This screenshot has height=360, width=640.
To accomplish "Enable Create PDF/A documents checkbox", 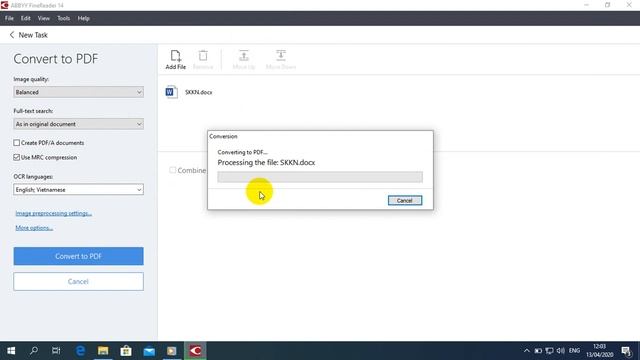I will 16,143.
